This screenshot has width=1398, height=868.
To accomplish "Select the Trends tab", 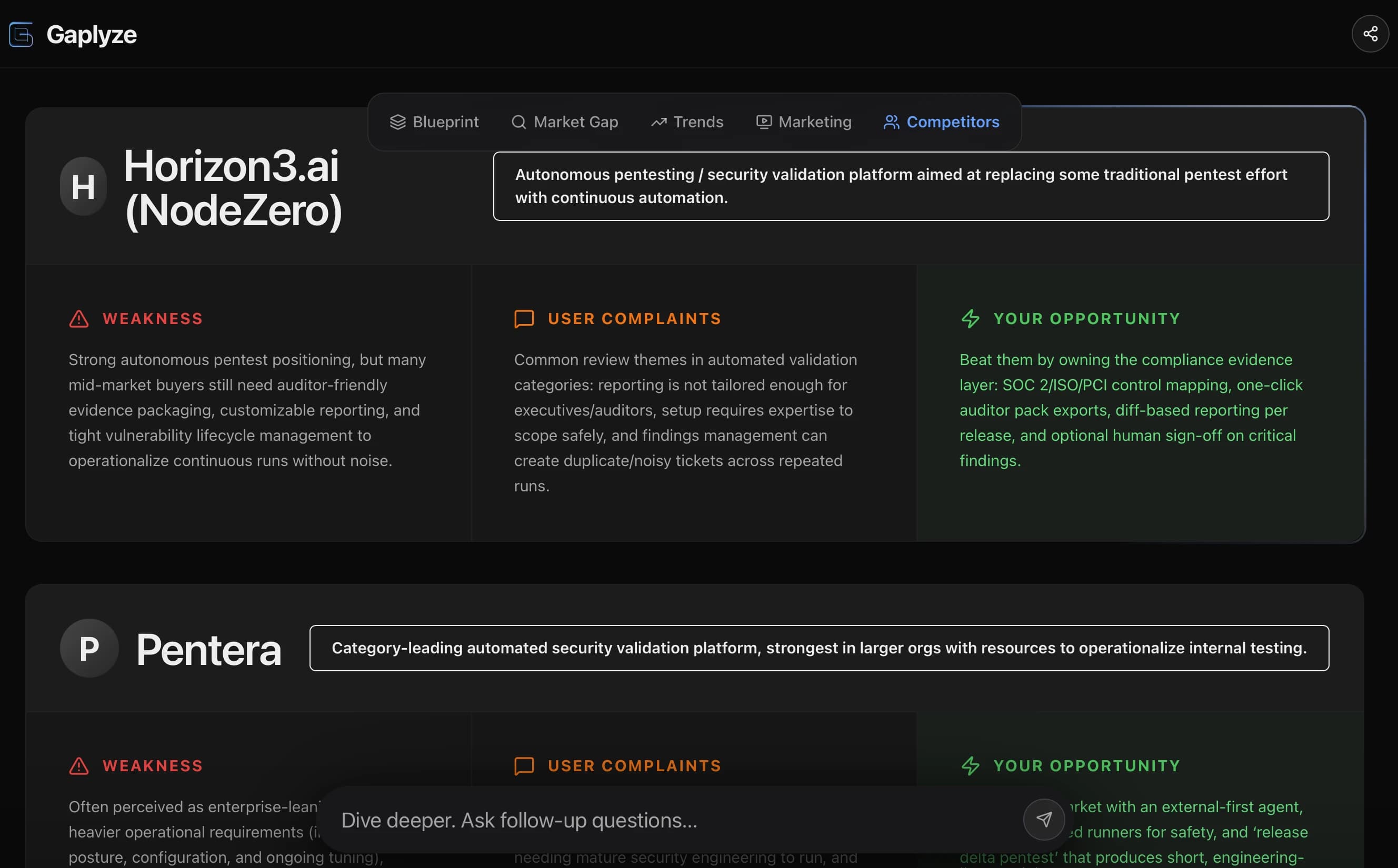I will [698, 122].
